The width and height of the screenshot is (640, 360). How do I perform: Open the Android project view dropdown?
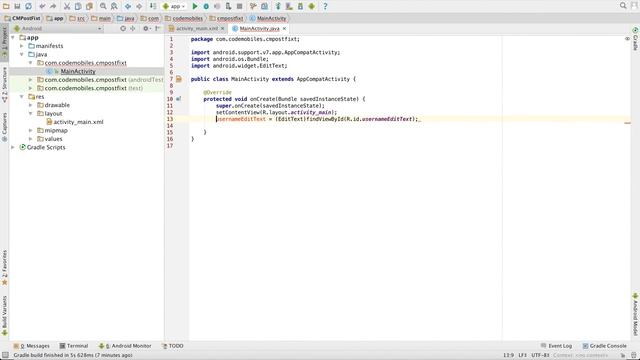pos(58,29)
